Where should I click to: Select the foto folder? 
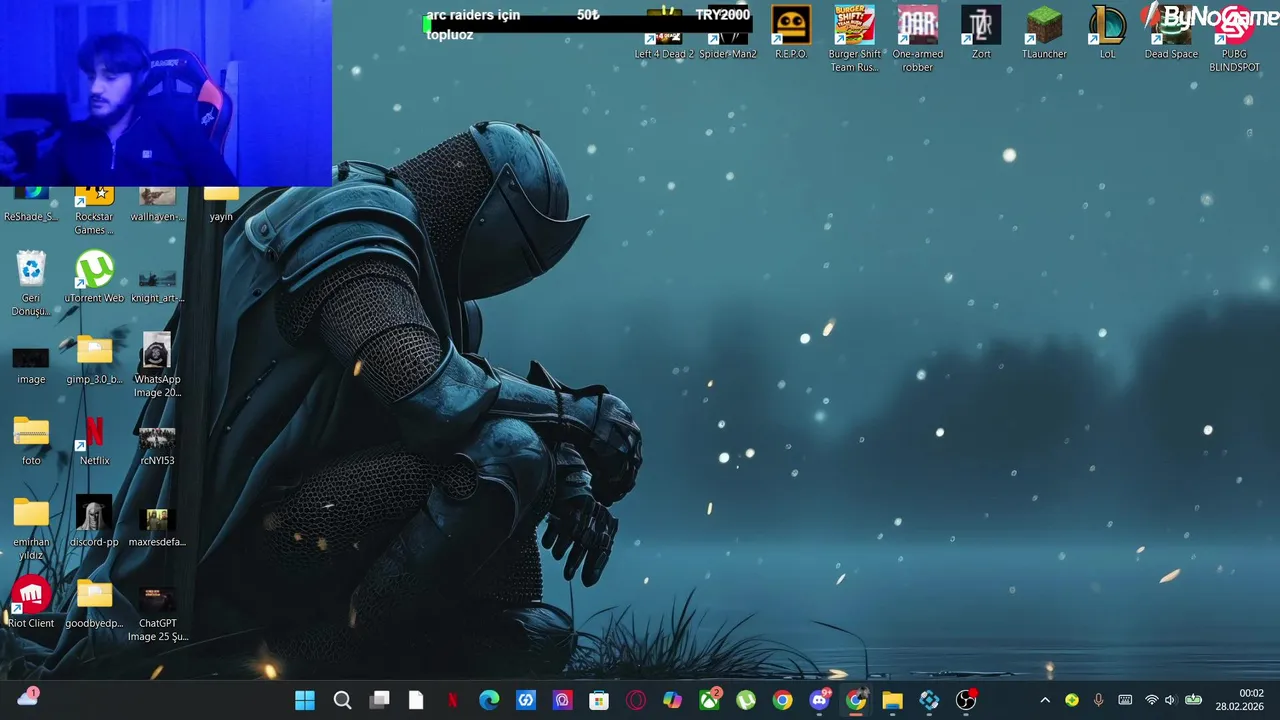click(31, 440)
